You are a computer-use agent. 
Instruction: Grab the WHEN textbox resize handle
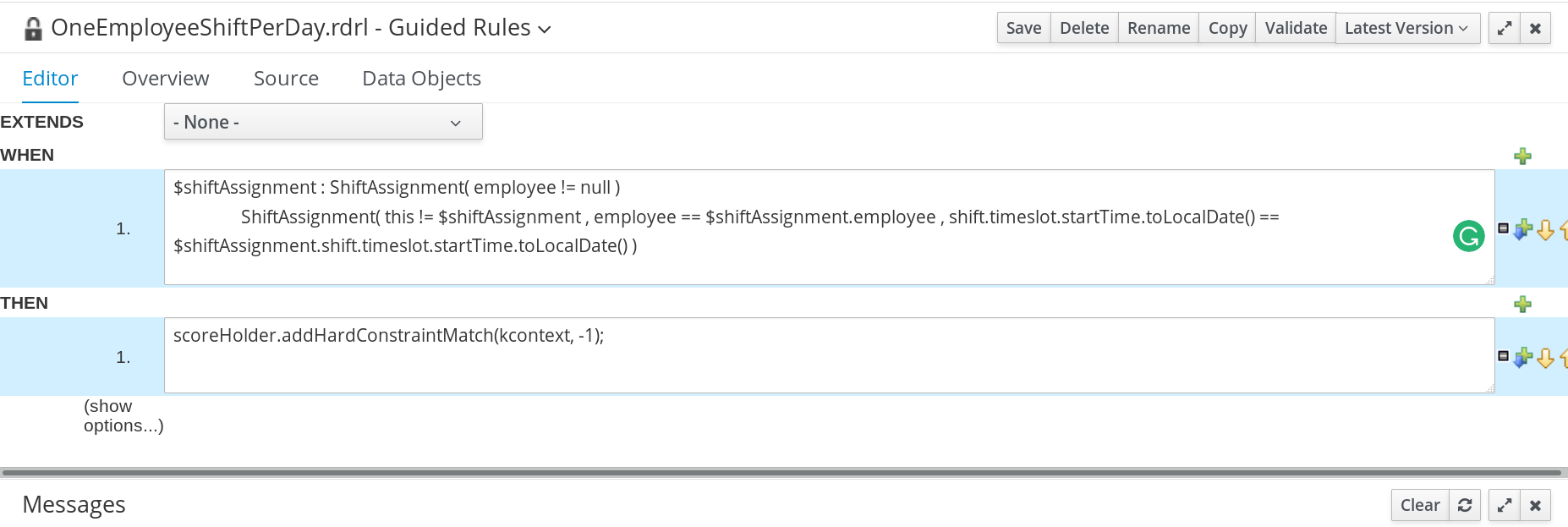pos(1490,280)
